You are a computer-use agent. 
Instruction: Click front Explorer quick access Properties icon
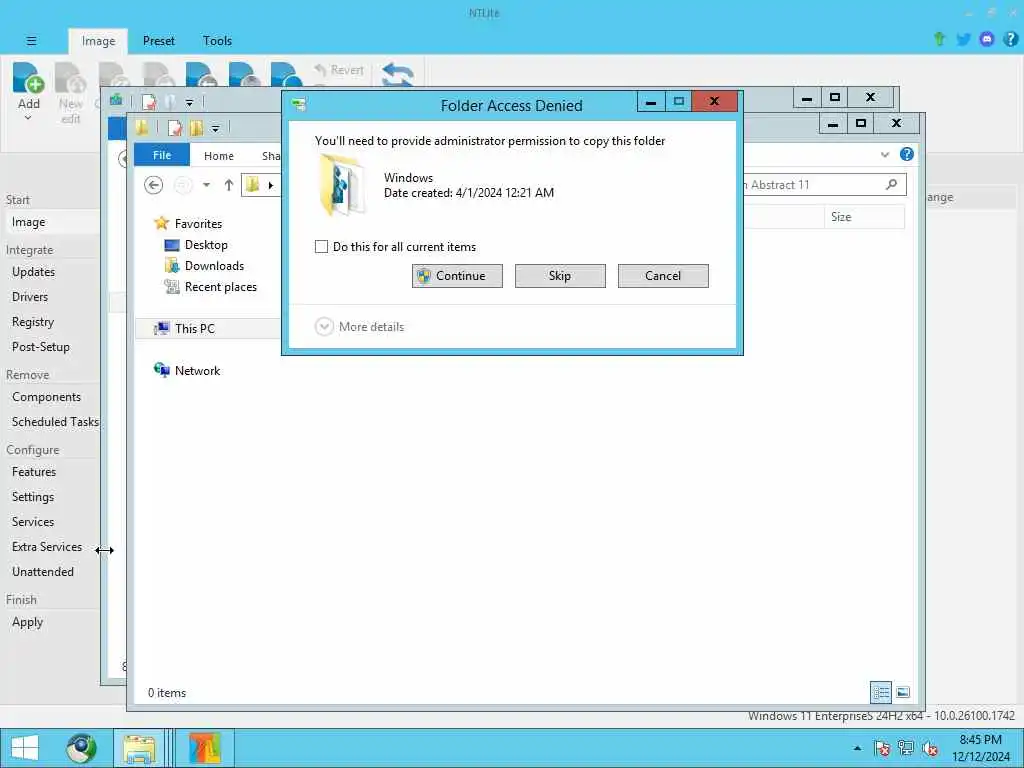coord(174,128)
